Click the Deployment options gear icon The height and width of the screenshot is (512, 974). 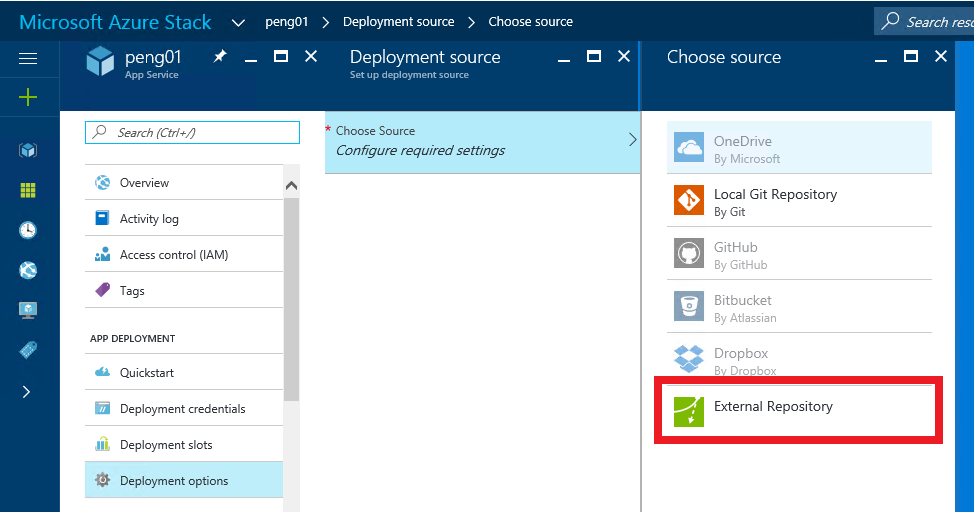[x=102, y=480]
